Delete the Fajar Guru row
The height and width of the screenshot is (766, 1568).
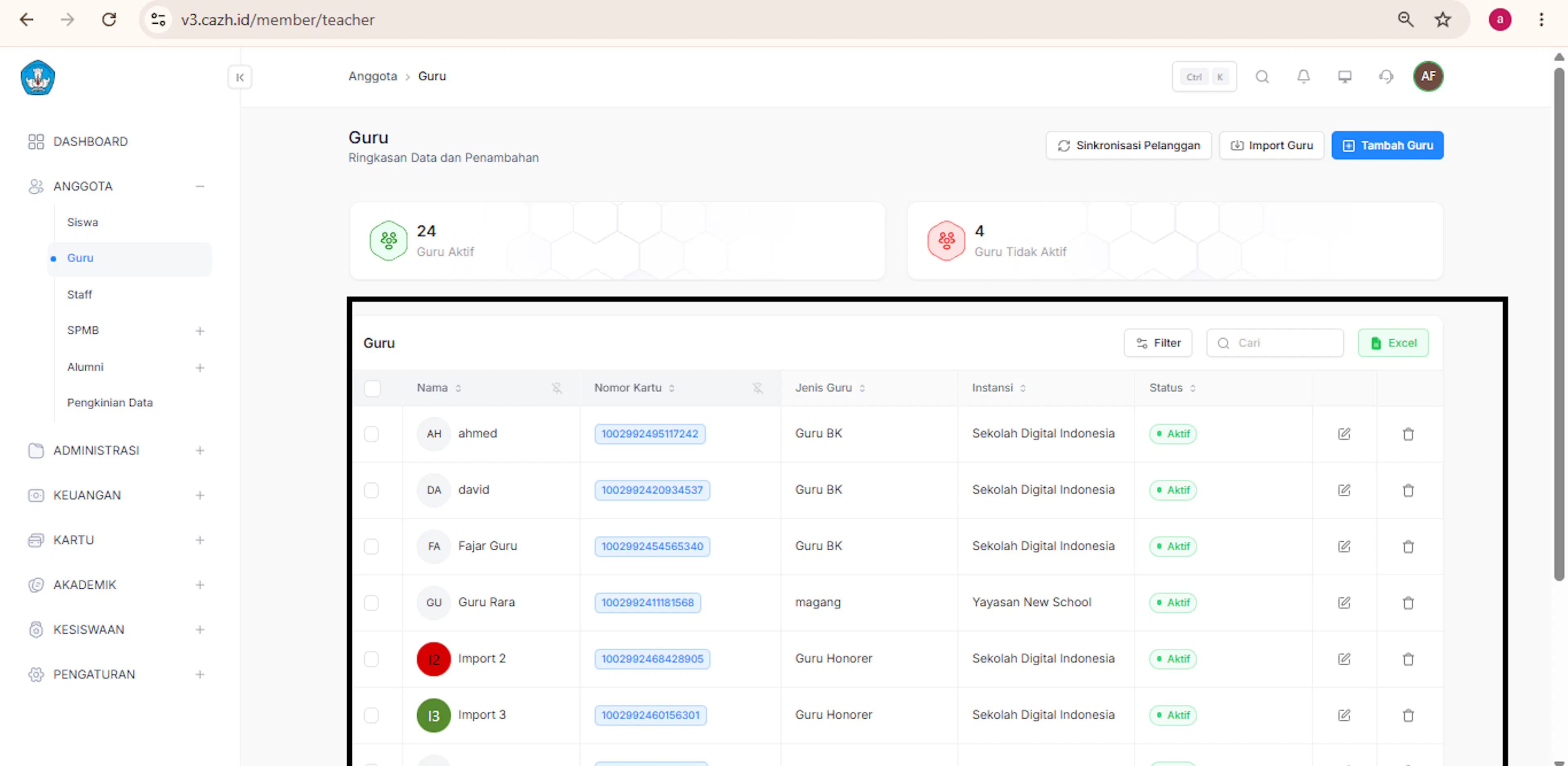tap(1408, 547)
